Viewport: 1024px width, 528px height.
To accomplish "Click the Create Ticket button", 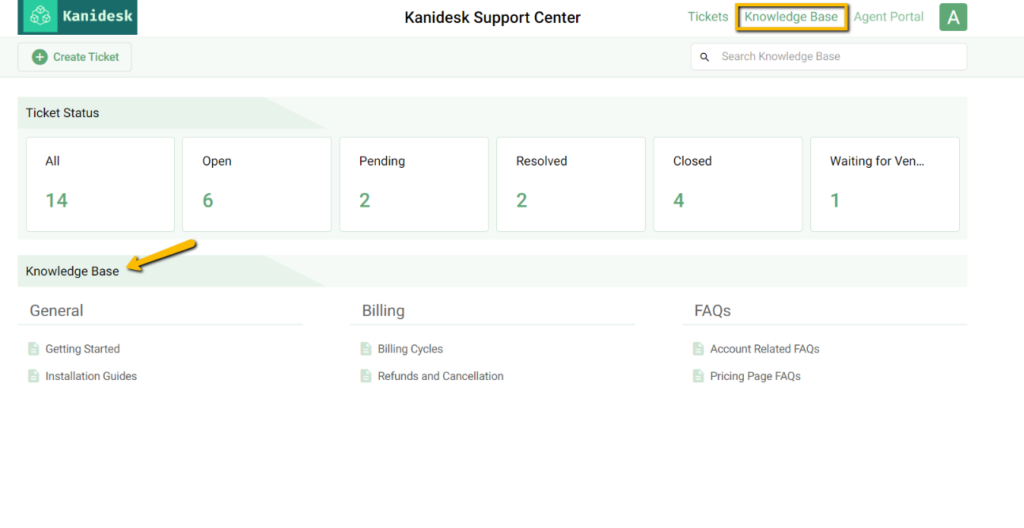I will coord(74,57).
